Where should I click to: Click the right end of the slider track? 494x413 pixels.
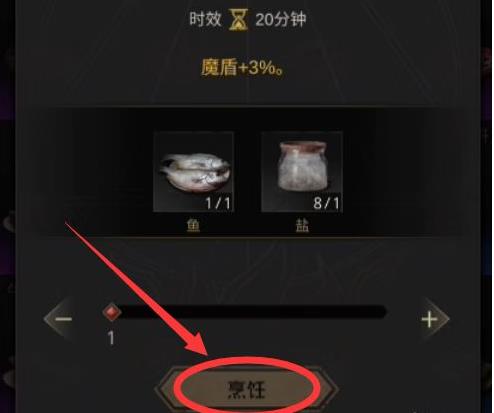(382, 312)
